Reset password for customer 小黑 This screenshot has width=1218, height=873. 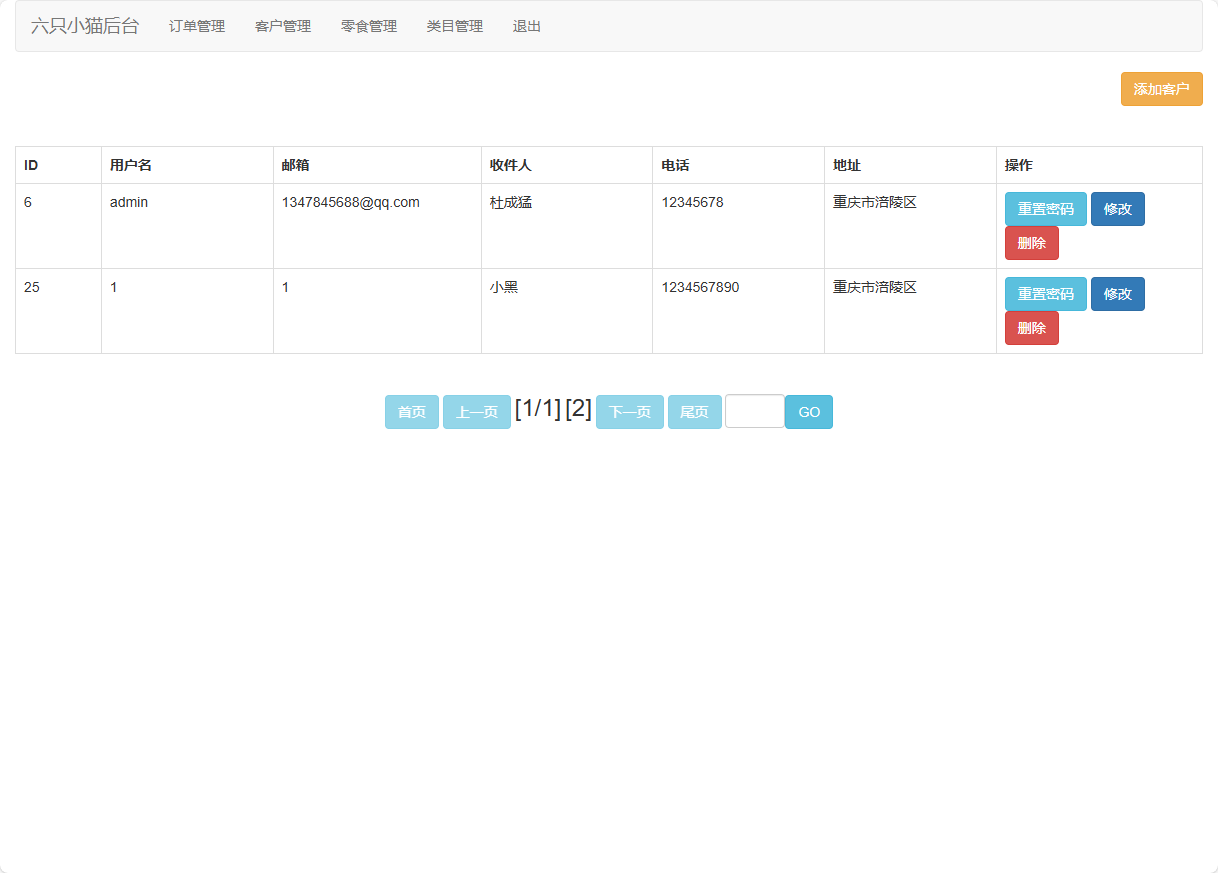click(x=1045, y=294)
